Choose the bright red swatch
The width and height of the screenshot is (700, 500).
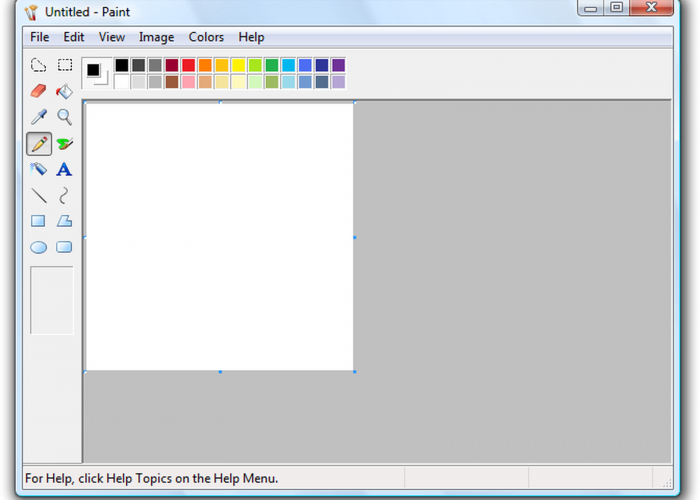point(188,65)
